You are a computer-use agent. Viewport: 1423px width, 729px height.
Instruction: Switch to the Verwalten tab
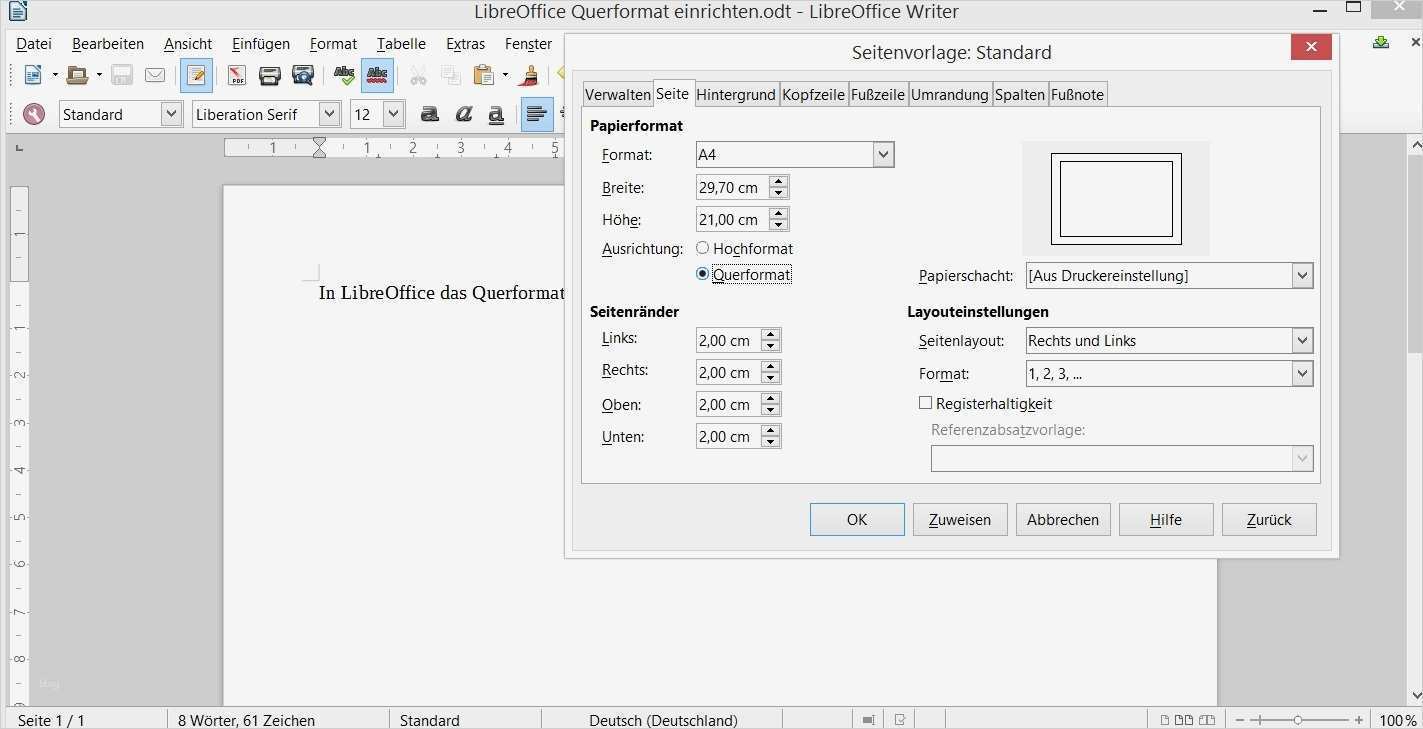pos(618,94)
